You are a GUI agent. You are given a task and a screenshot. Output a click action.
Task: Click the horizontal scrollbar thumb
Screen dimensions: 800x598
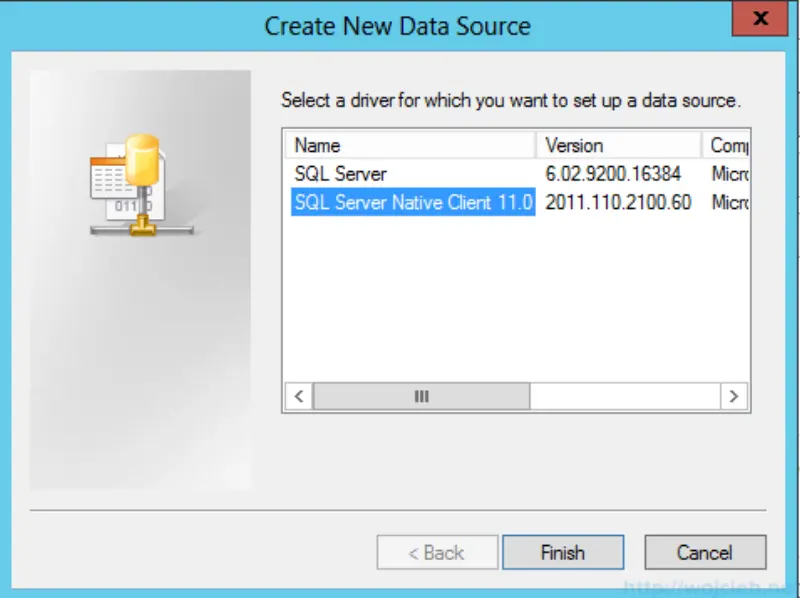pyautogui.click(x=420, y=396)
